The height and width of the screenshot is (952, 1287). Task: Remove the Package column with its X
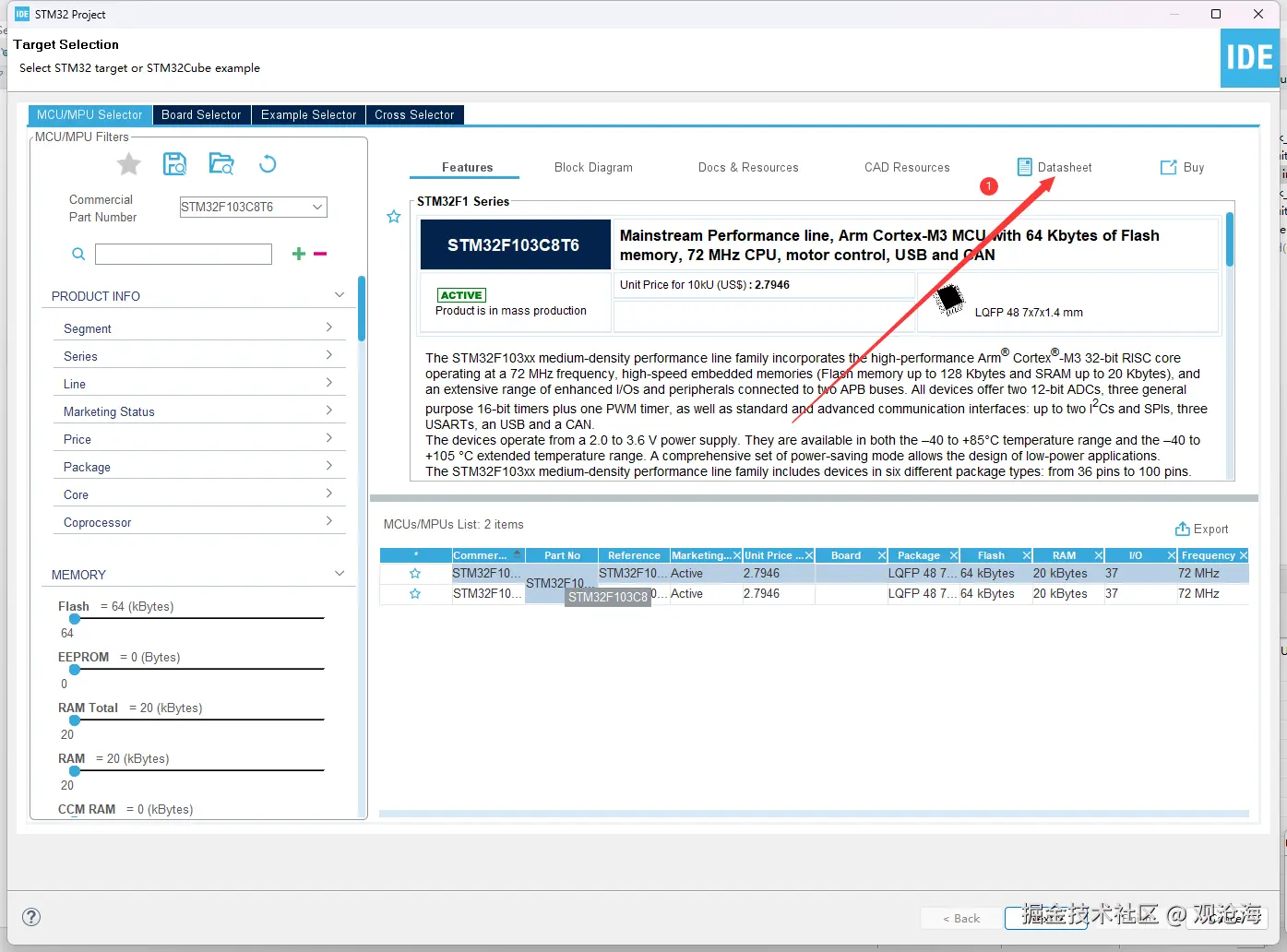coord(954,555)
